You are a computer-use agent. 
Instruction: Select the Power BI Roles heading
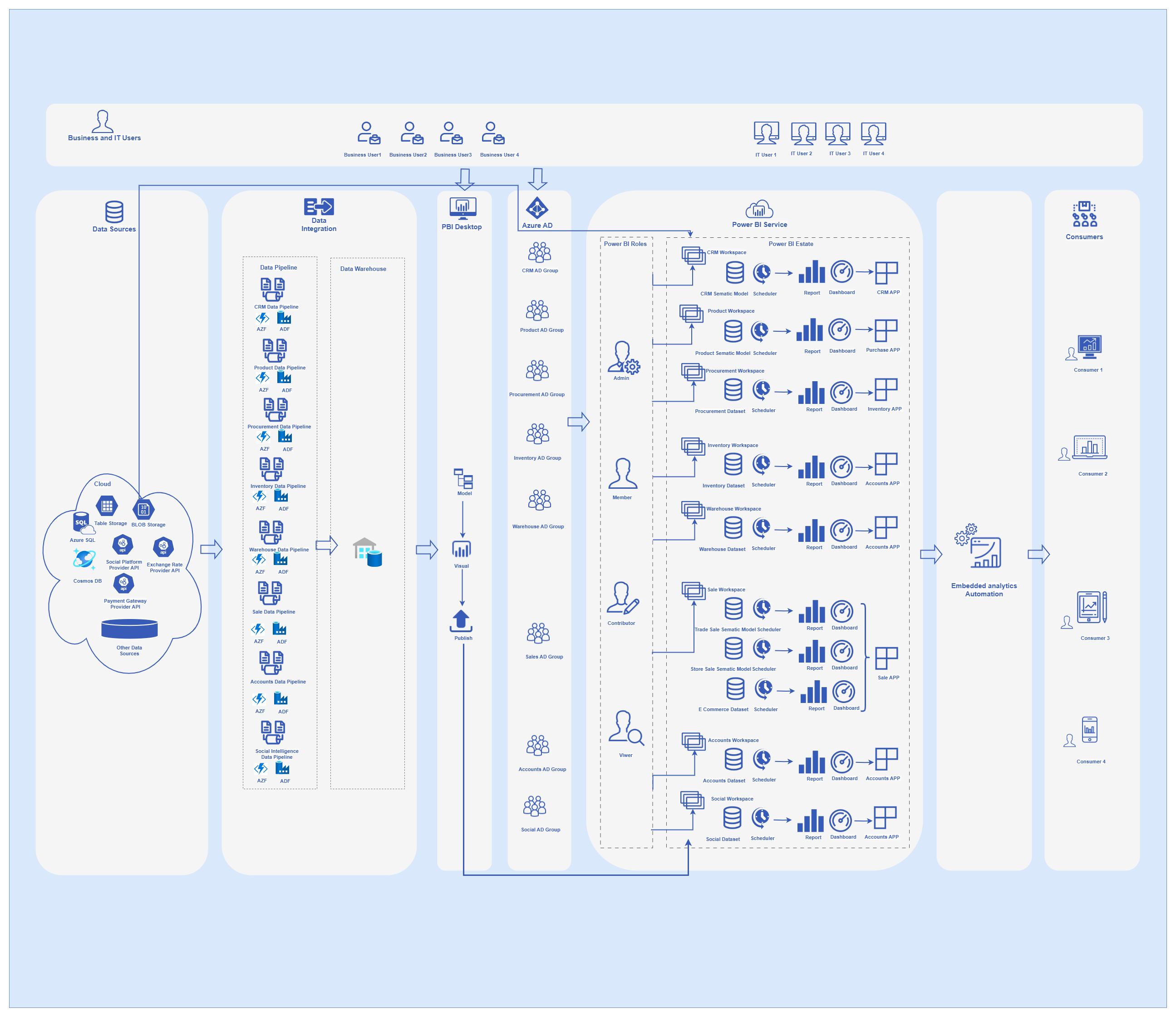coord(625,244)
